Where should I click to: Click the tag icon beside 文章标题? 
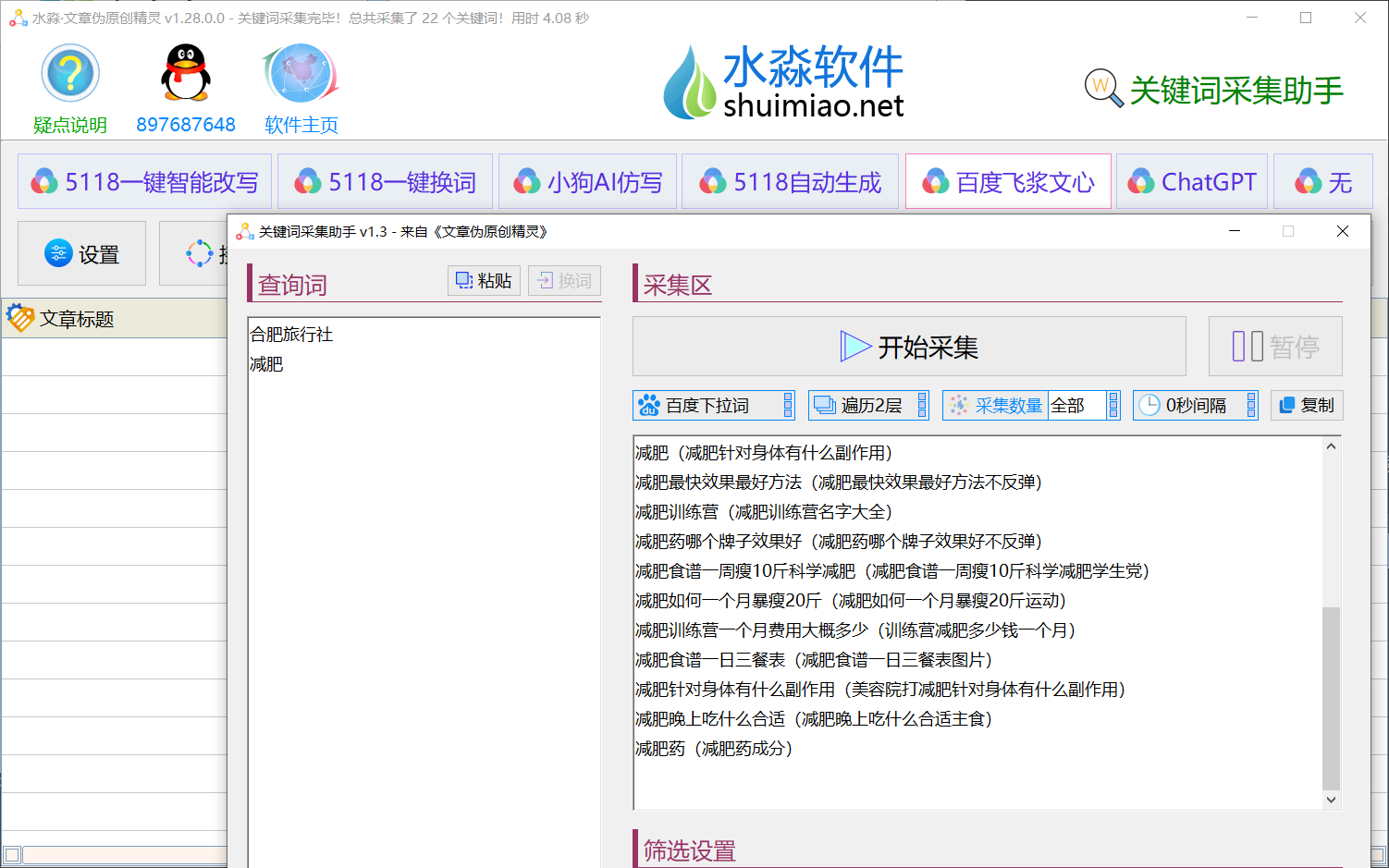(20, 318)
